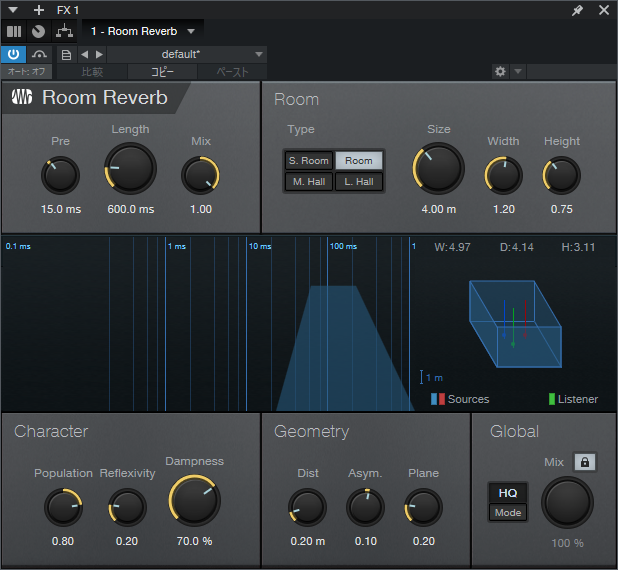
Task: Click the channel editor bars icon
Action: (x=14, y=31)
